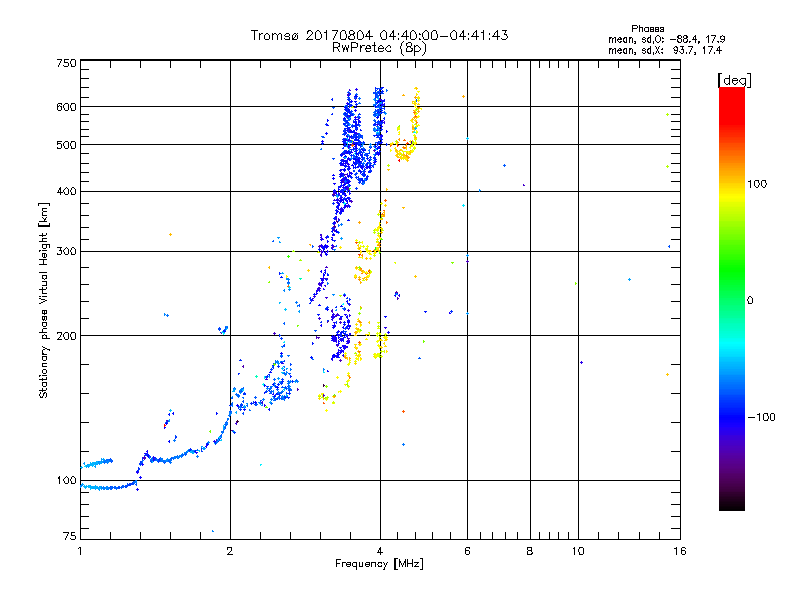This screenshot has width=800, height=600.
Task: Click the "Phases" heading text
Action: click(x=647, y=29)
